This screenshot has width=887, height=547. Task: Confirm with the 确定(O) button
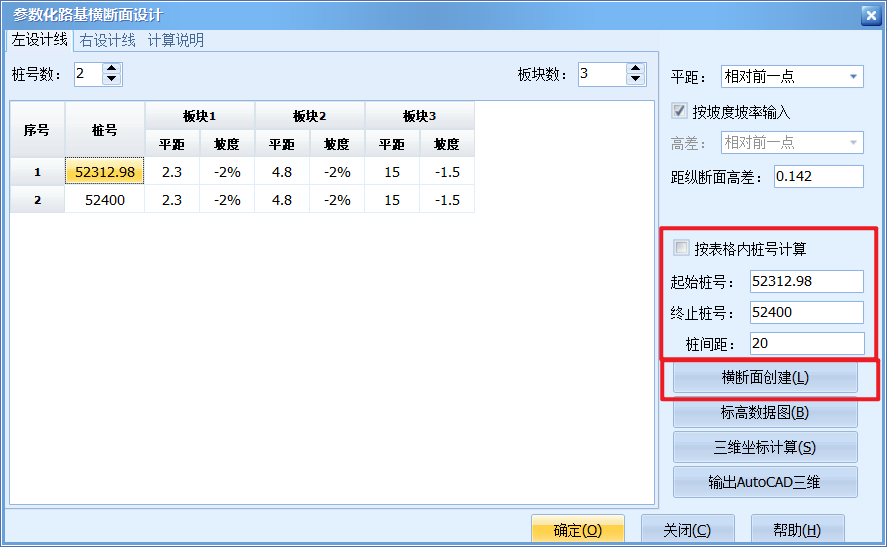(x=577, y=530)
